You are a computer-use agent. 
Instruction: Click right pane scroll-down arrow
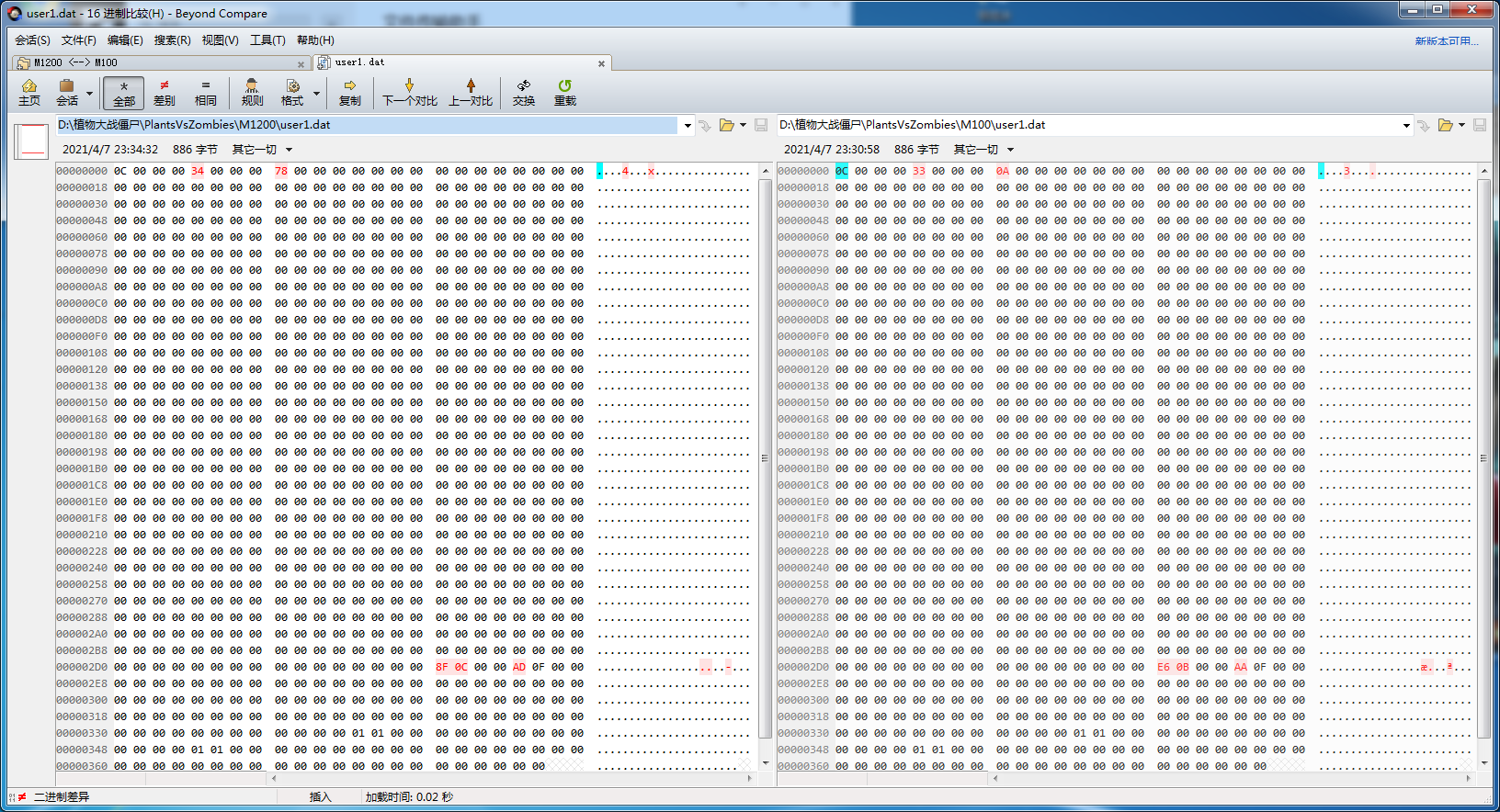[x=1483, y=763]
